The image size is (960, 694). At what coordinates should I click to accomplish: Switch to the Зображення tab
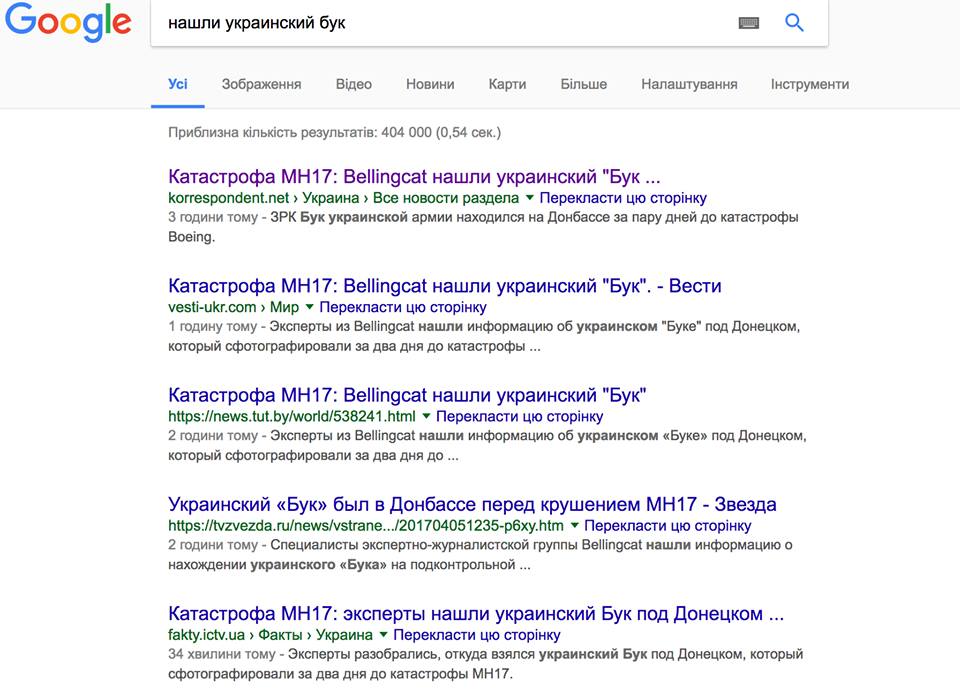(261, 84)
